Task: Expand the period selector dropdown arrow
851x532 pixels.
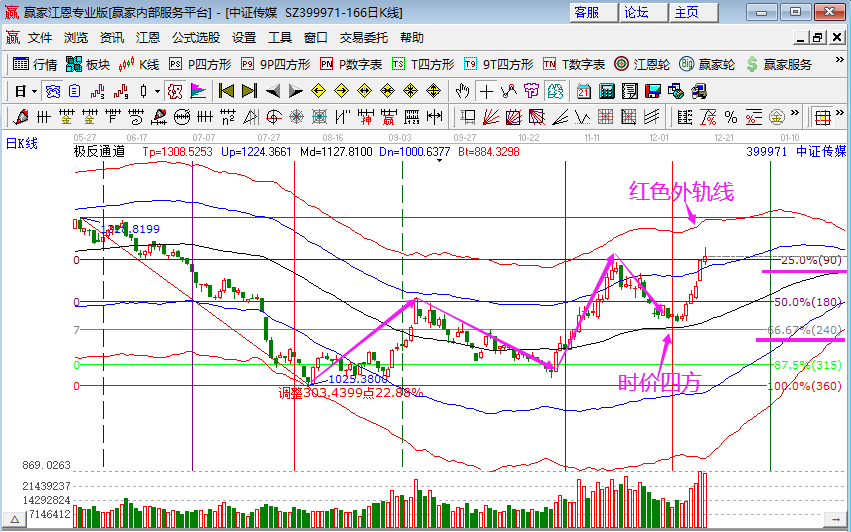Action: click(34, 91)
